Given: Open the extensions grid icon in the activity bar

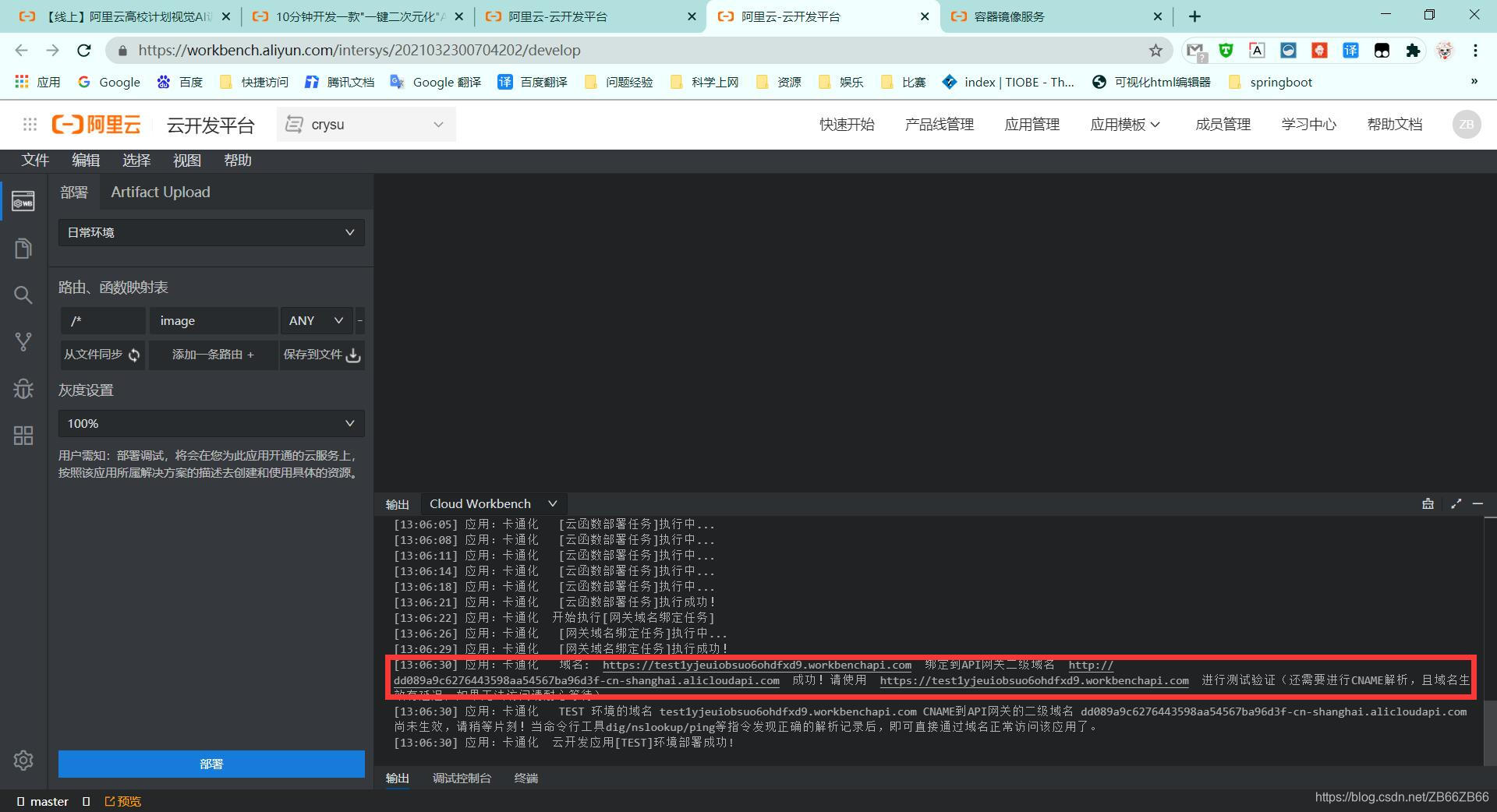Looking at the screenshot, I should (23, 435).
